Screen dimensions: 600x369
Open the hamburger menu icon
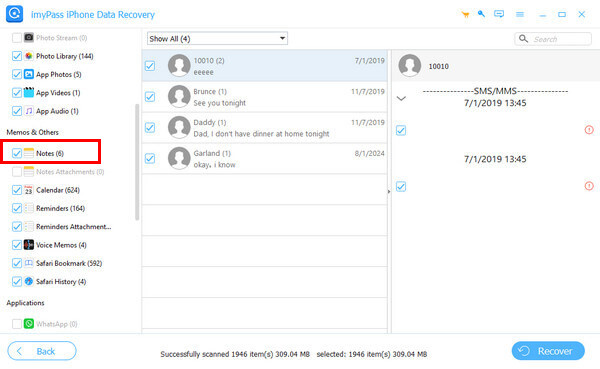[520, 15]
